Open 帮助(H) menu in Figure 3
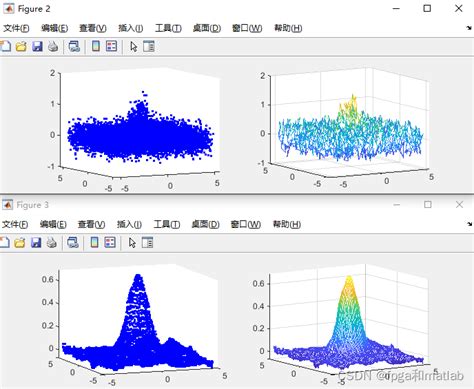 287,224
